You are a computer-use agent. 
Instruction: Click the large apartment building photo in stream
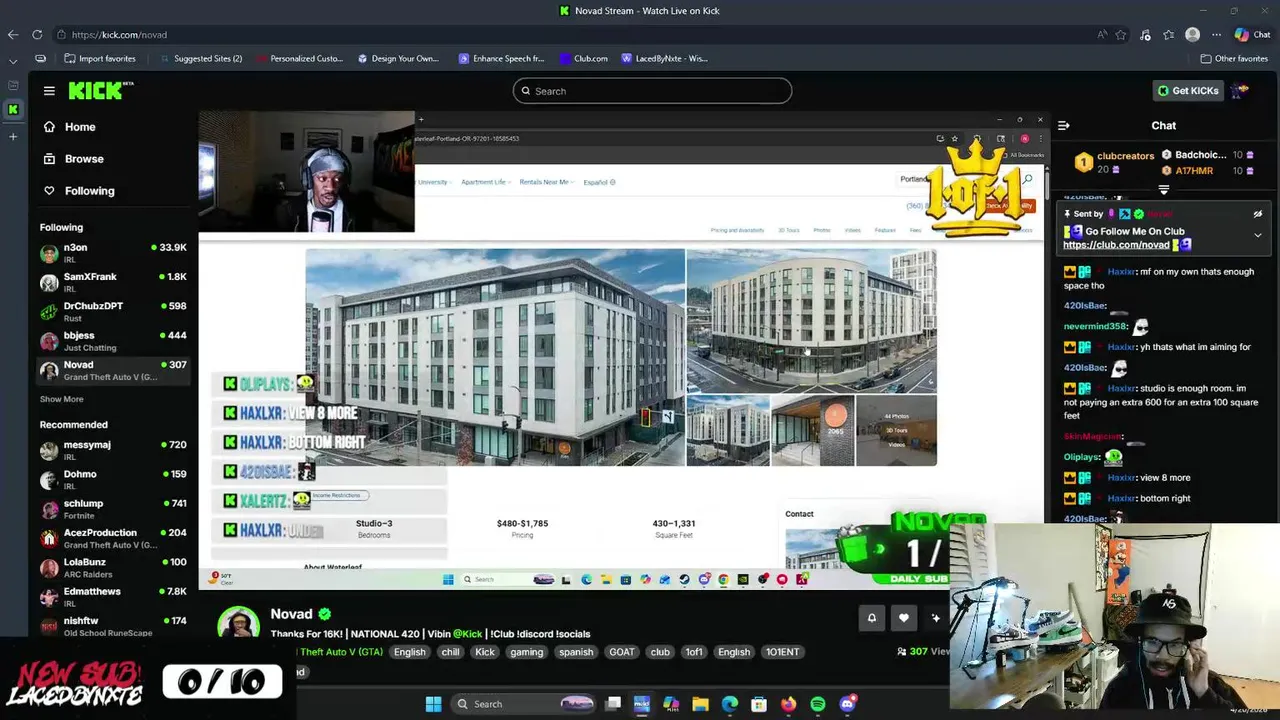(x=495, y=357)
